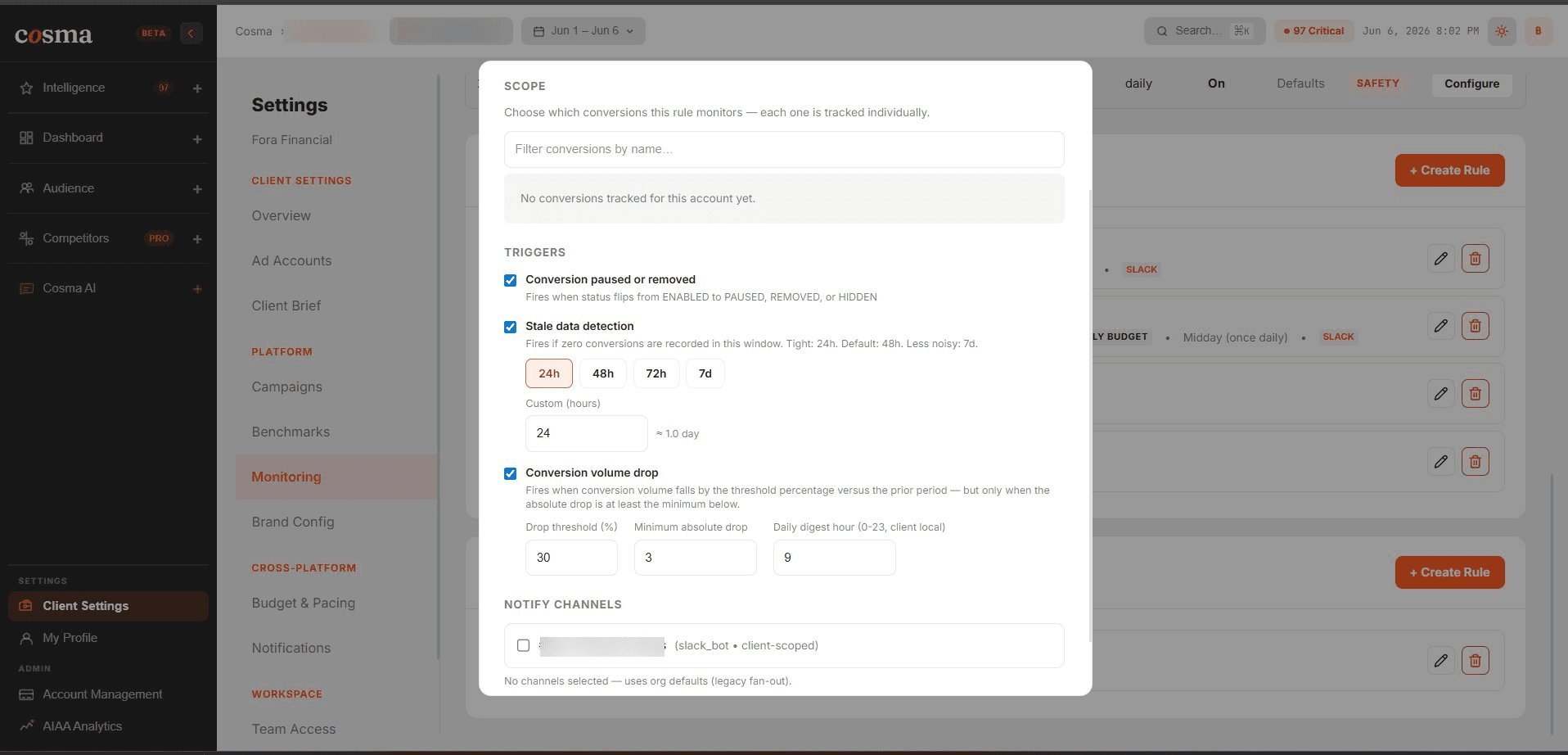The height and width of the screenshot is (755, 1568).
Task: Click the Client Settings briefcase icon
Action: pyautogui.click(x=26, y=606)
